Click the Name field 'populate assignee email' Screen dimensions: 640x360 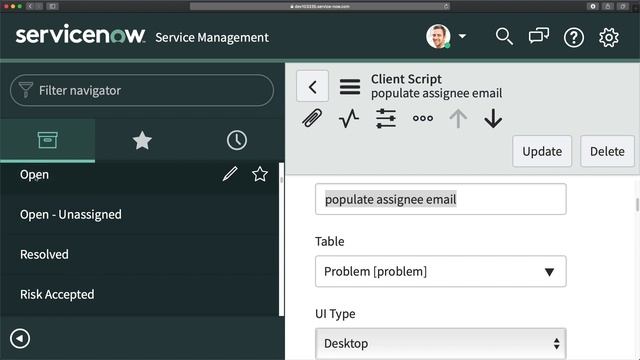click(440, 199)
